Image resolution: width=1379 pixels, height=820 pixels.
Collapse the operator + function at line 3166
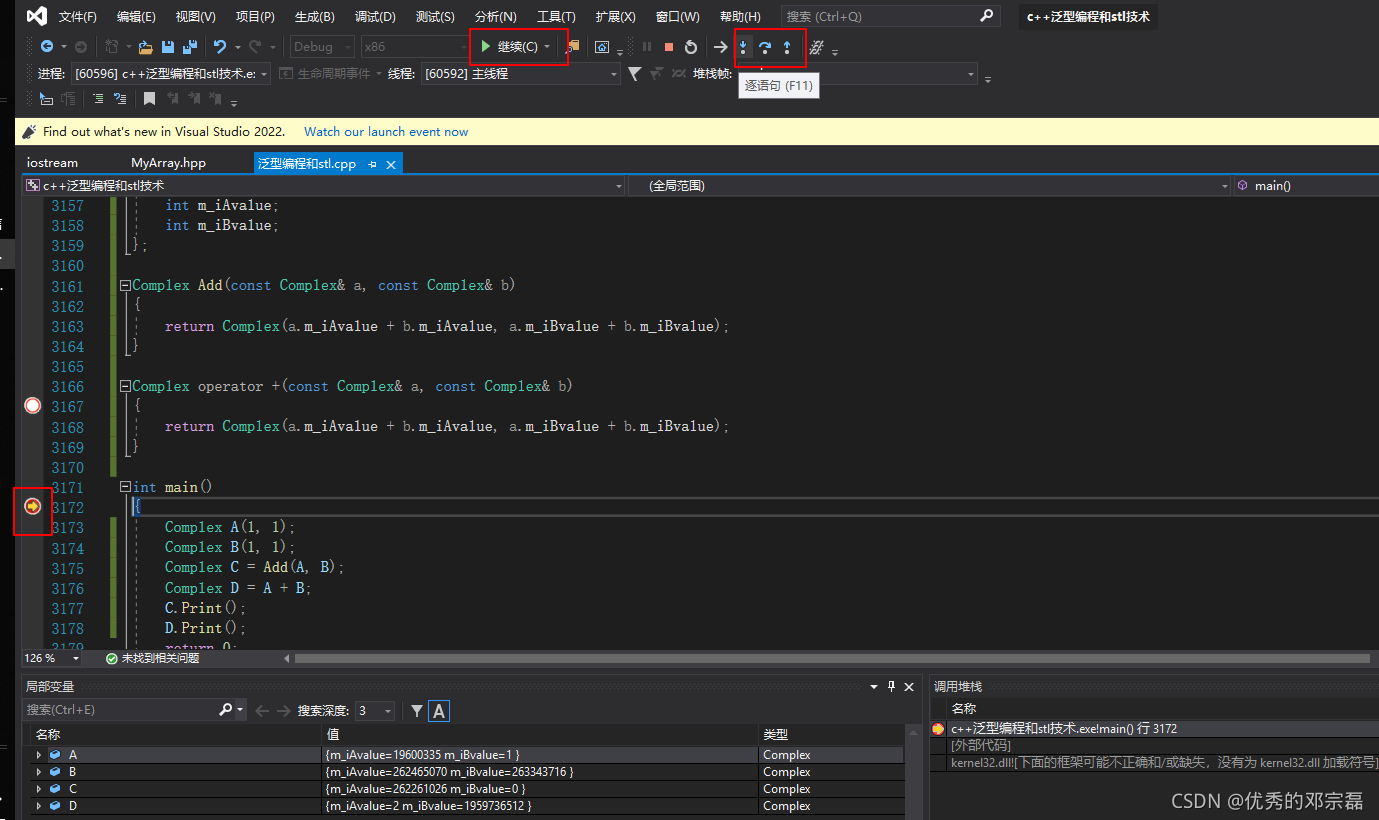(x=125, y=386)
